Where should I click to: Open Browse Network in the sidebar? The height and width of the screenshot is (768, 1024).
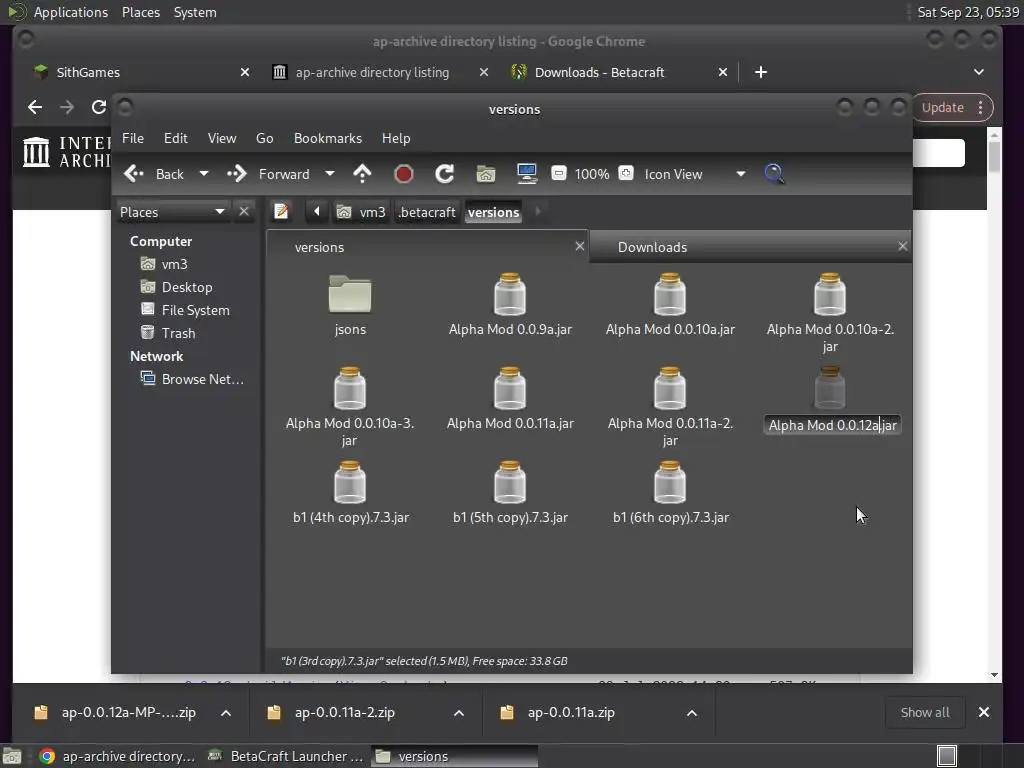(193, 379)
